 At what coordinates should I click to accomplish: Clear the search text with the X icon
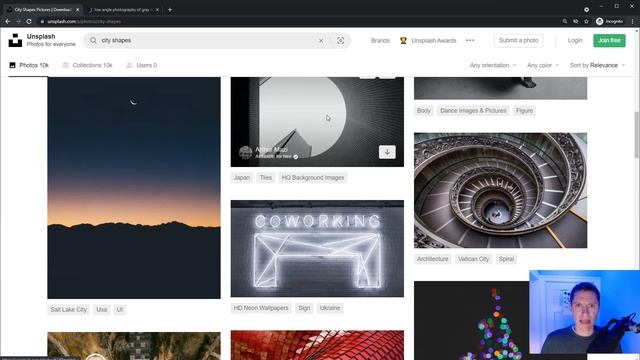tap(321, 40)
